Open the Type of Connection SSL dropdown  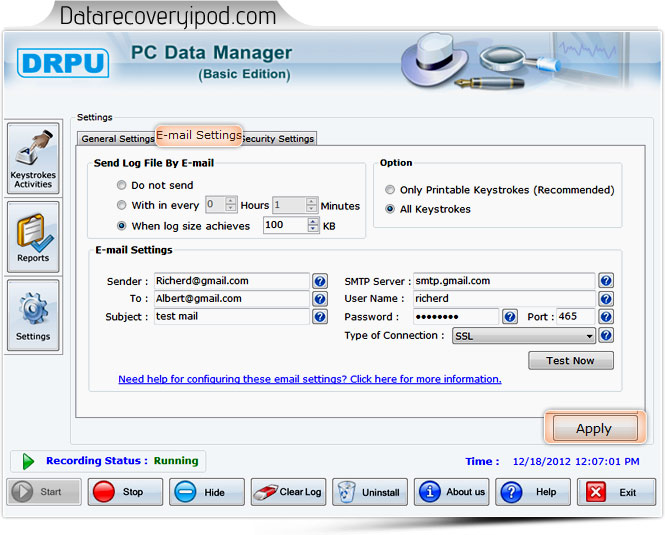[524, 336]
